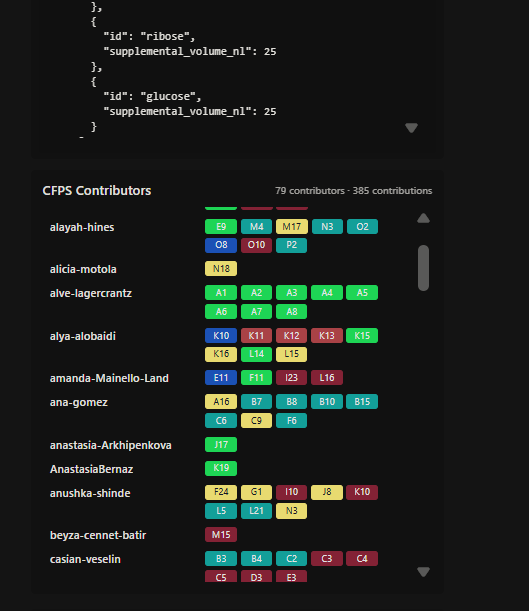Click the N18 badge next to alicia-motola
The height and width of the screenshot is (611, 529).
click(x=221, y=268)
